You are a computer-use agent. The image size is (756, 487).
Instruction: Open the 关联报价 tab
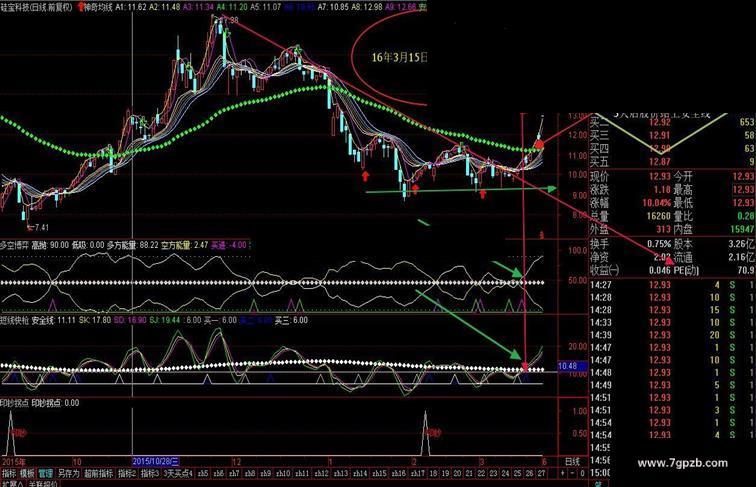coord(43,483)
